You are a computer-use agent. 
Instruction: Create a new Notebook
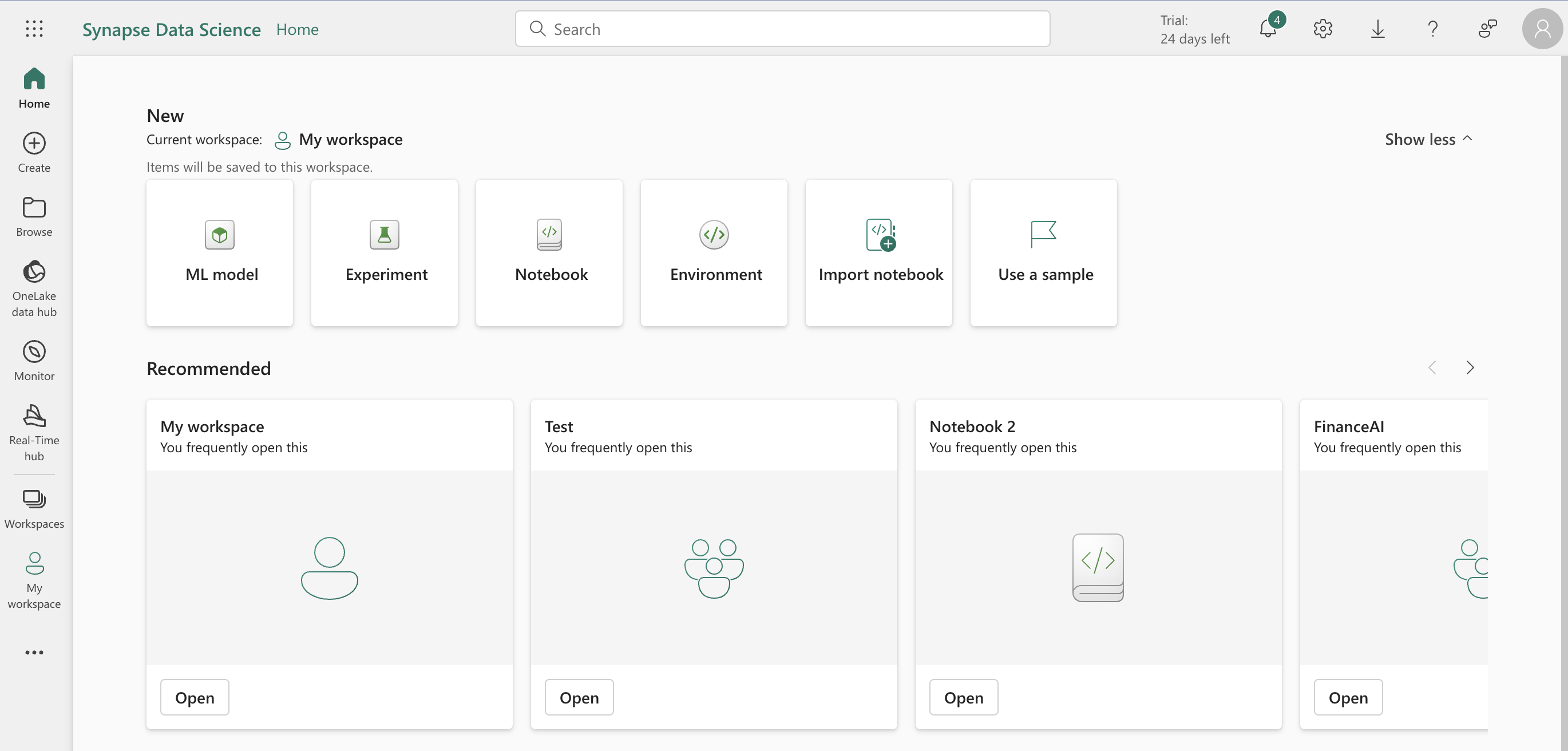(x=549, y=253)
